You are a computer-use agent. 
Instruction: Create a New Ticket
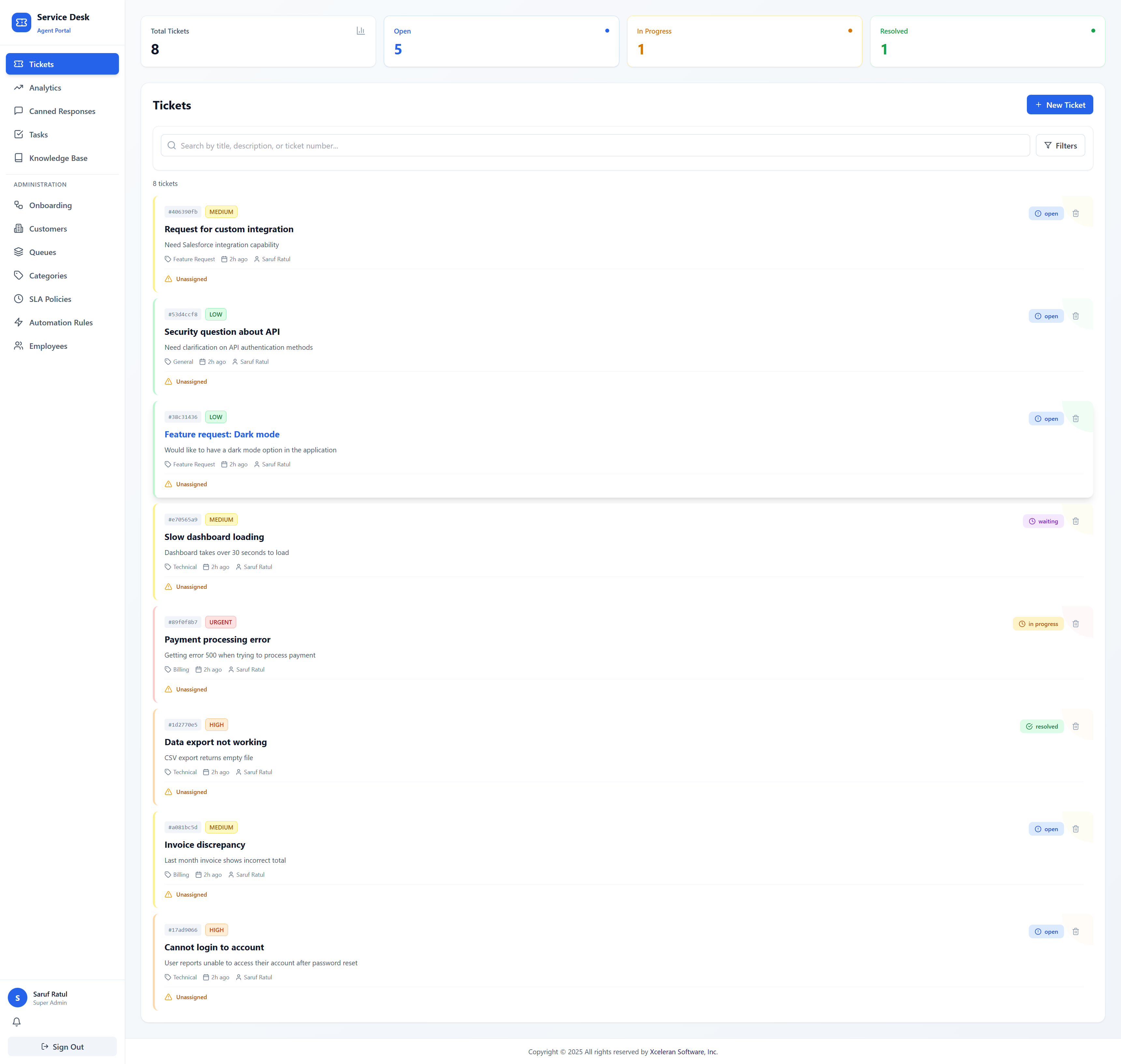[1059, 105]
